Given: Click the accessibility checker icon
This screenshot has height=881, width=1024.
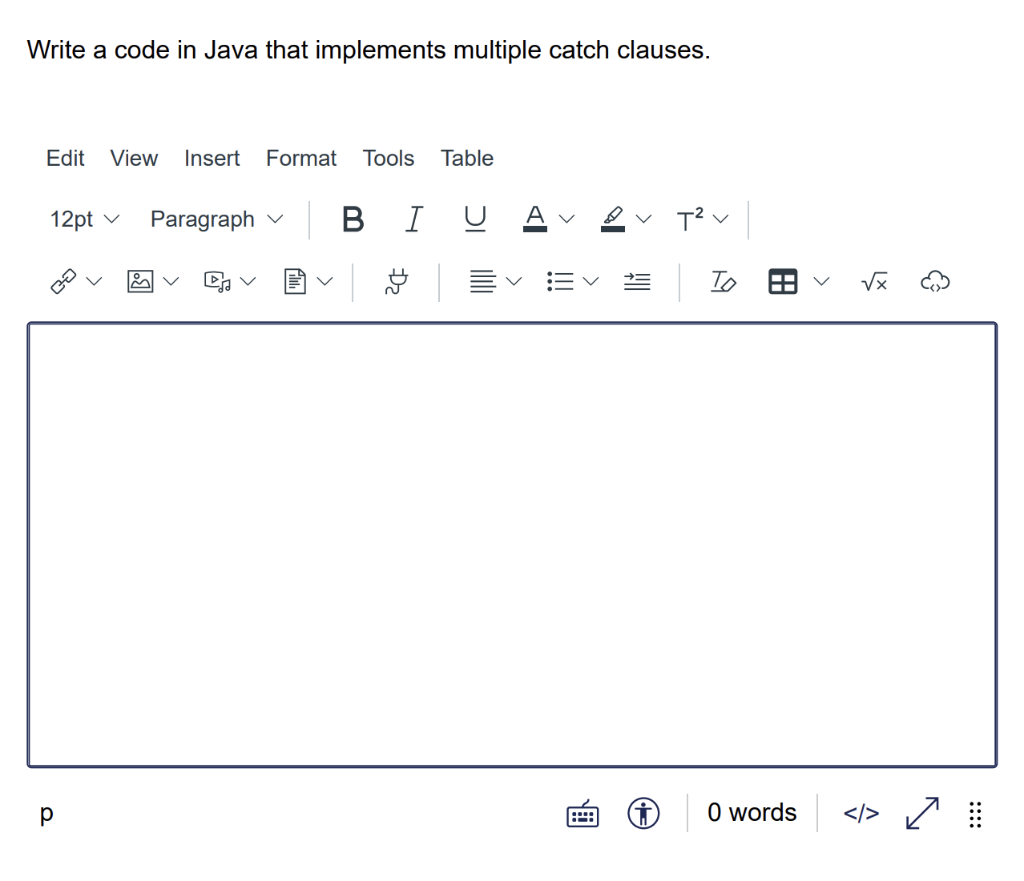Looking at the screenshot, I should [x=644, y=814].
